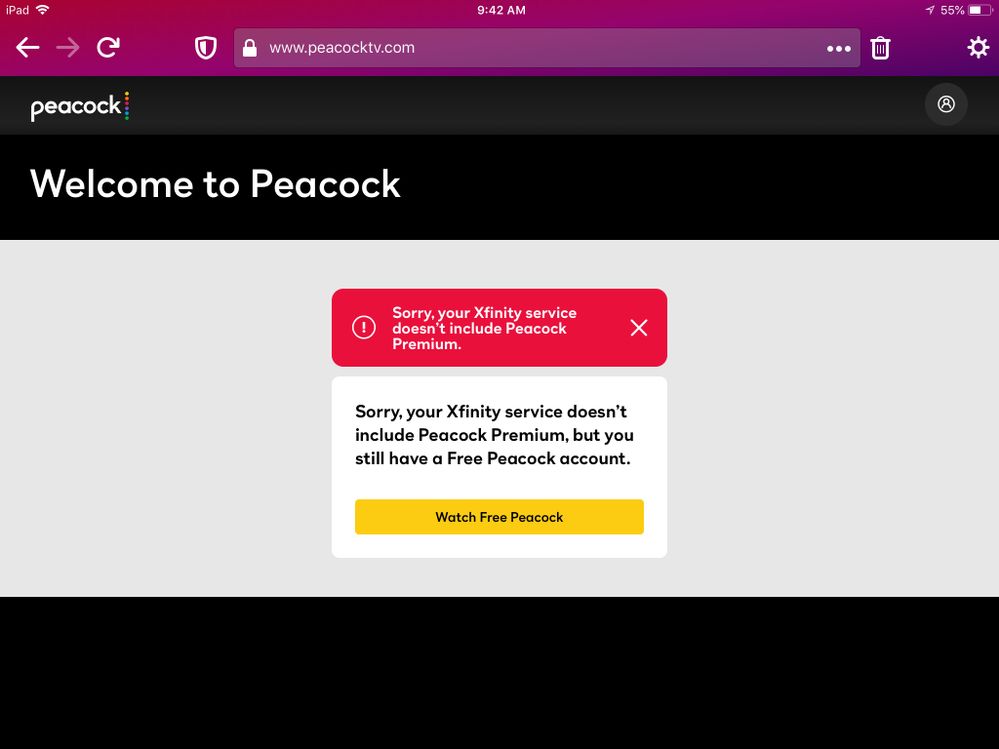Dismiss the red Xfinity error banner
The image size is (999, 749).
coord(639,328)
